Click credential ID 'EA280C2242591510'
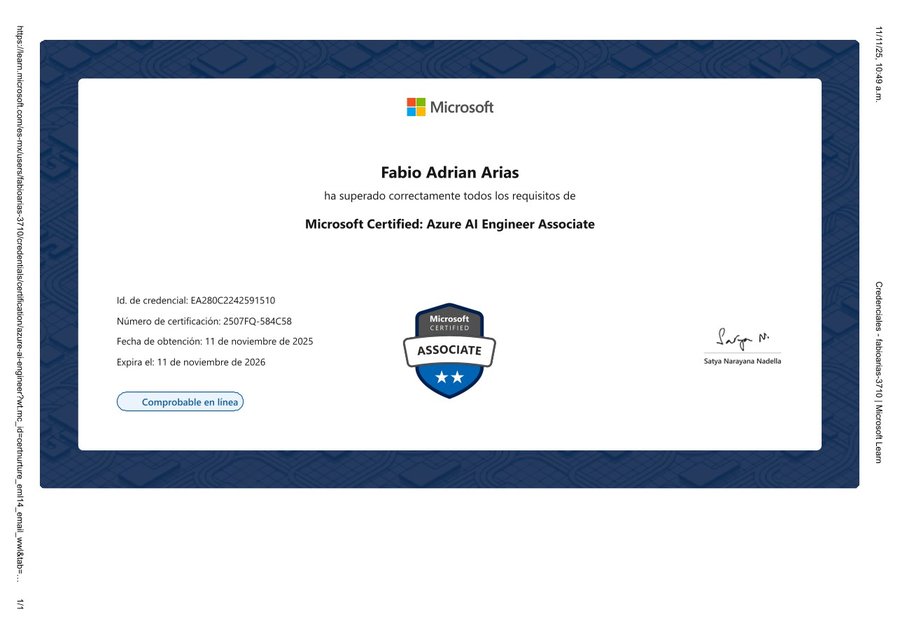Viewport: 900px width, 635px height. (x=232, y=300)
